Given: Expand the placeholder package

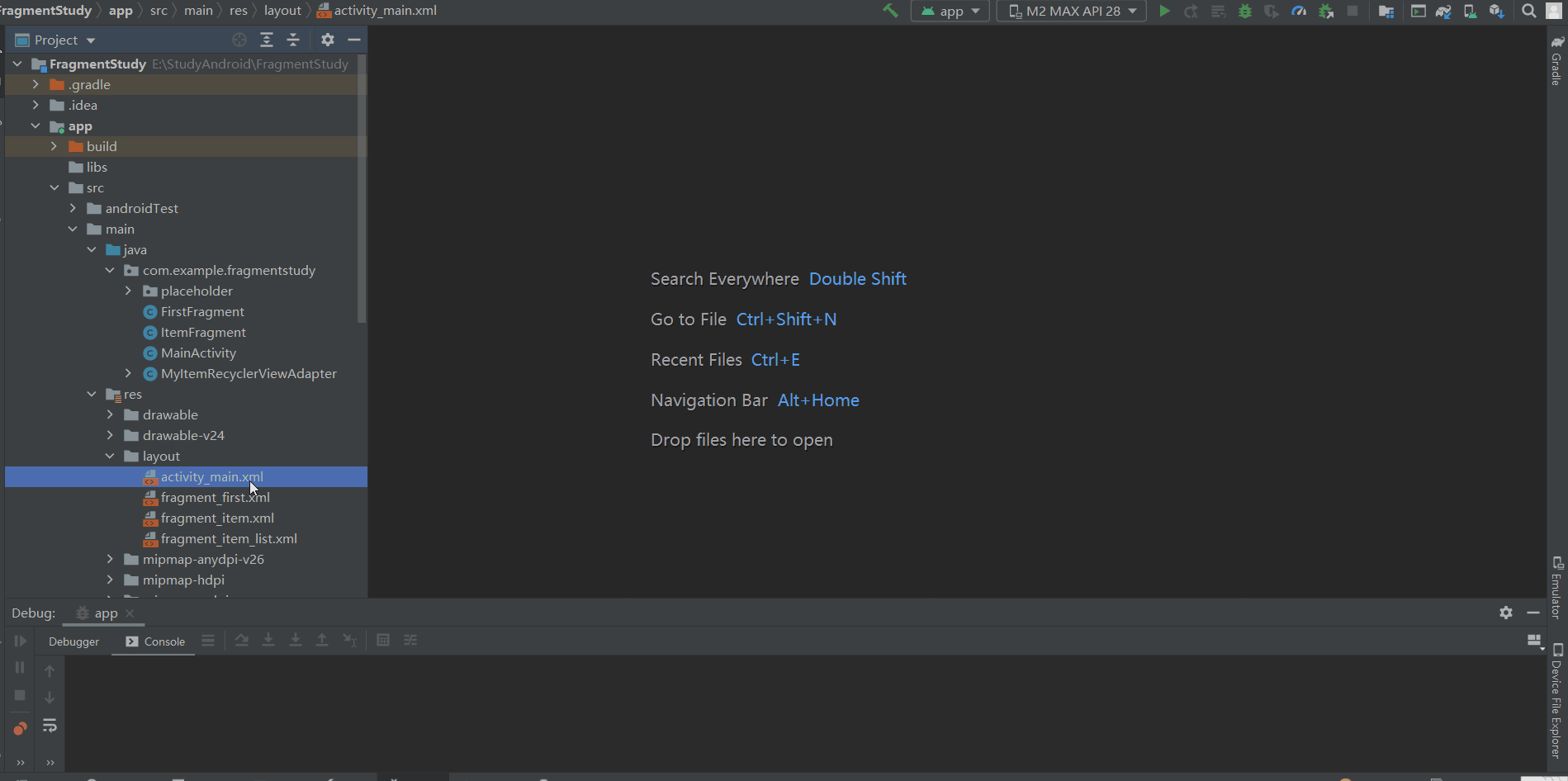Looking at the screenshot, I should pos(128,291).
